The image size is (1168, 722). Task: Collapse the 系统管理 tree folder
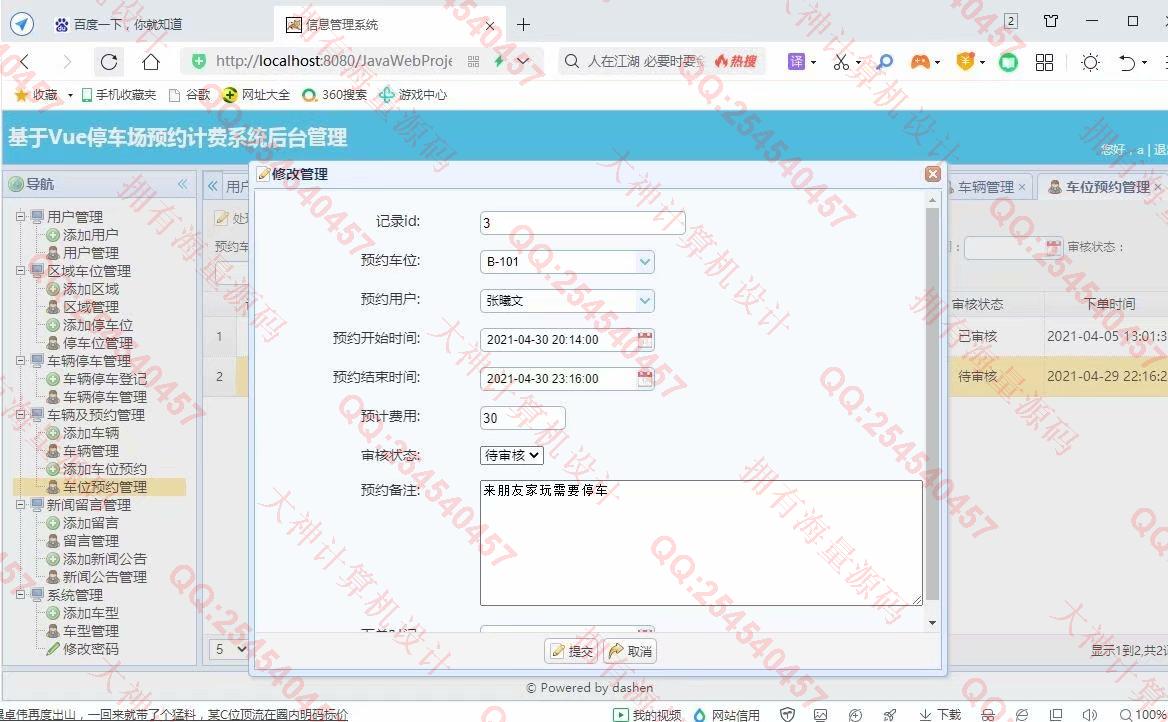21,595
